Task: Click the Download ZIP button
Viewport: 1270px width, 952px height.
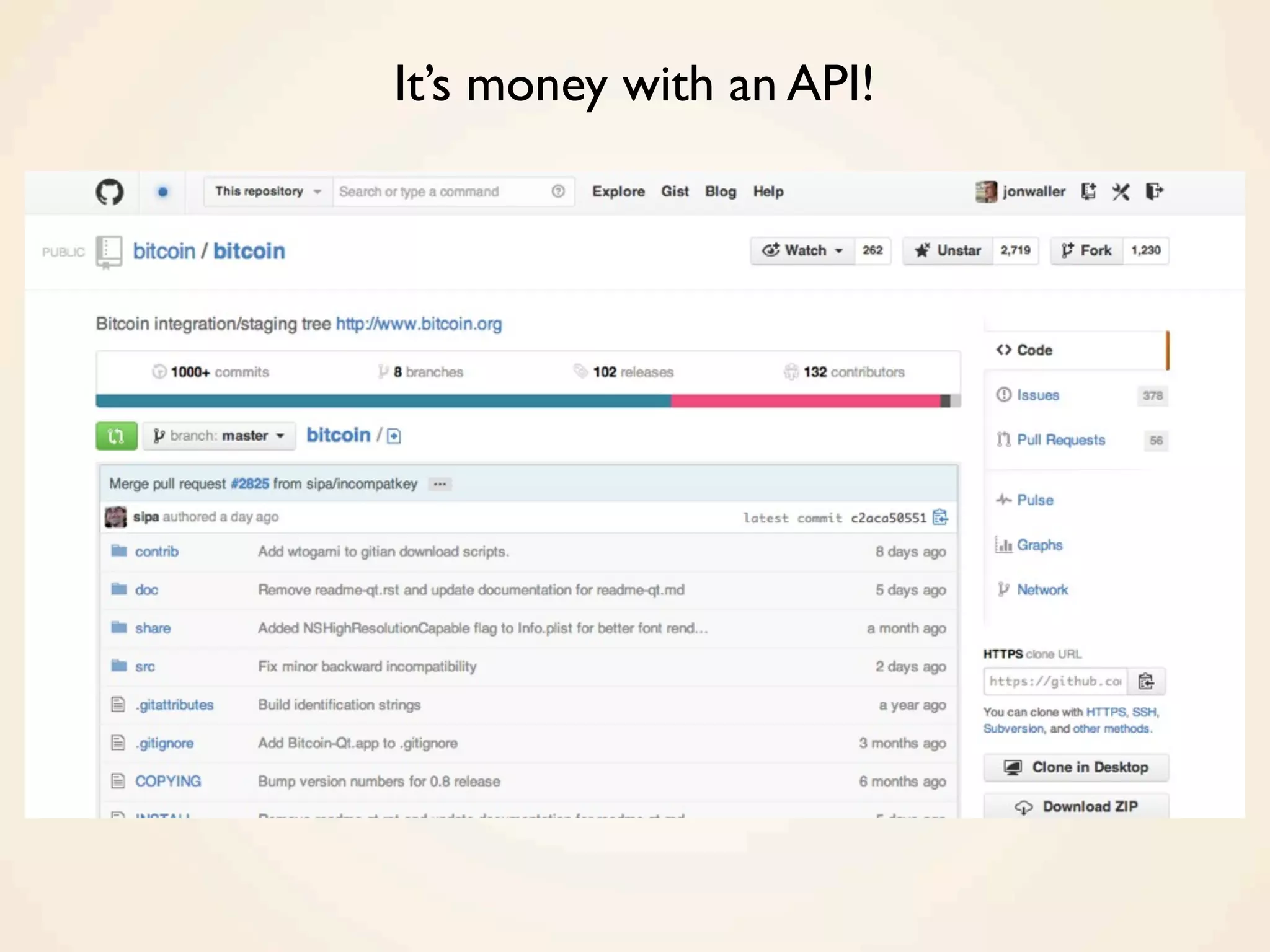Action: [x=1076, y=806]
